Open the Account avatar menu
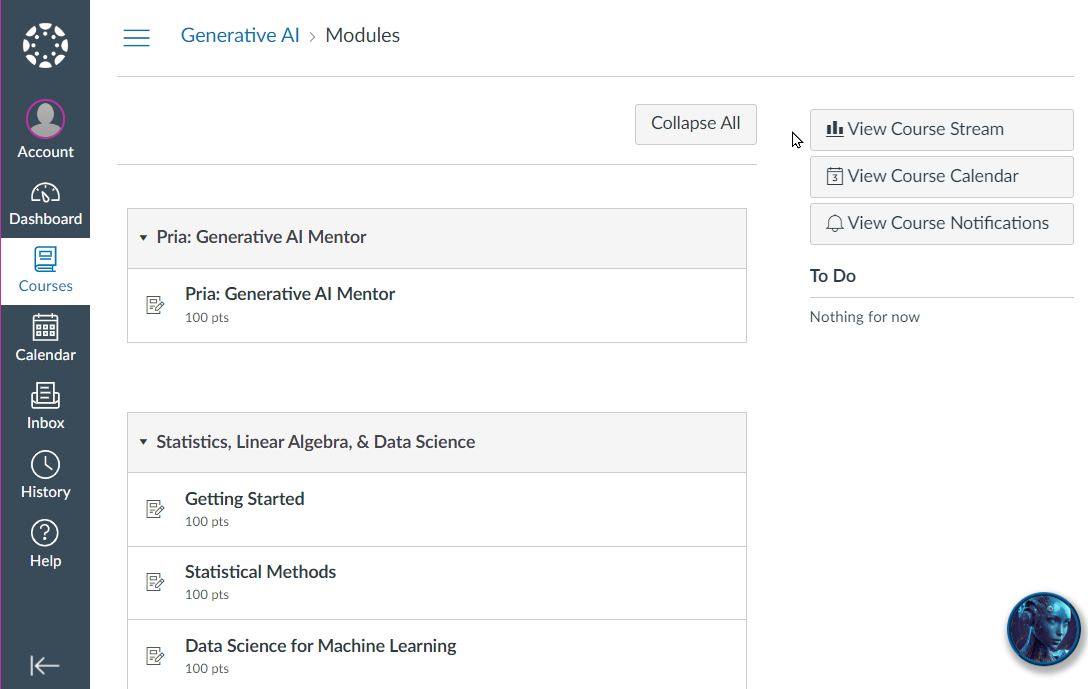Screen dimensions: 1088x689 [x=45, y=130]
